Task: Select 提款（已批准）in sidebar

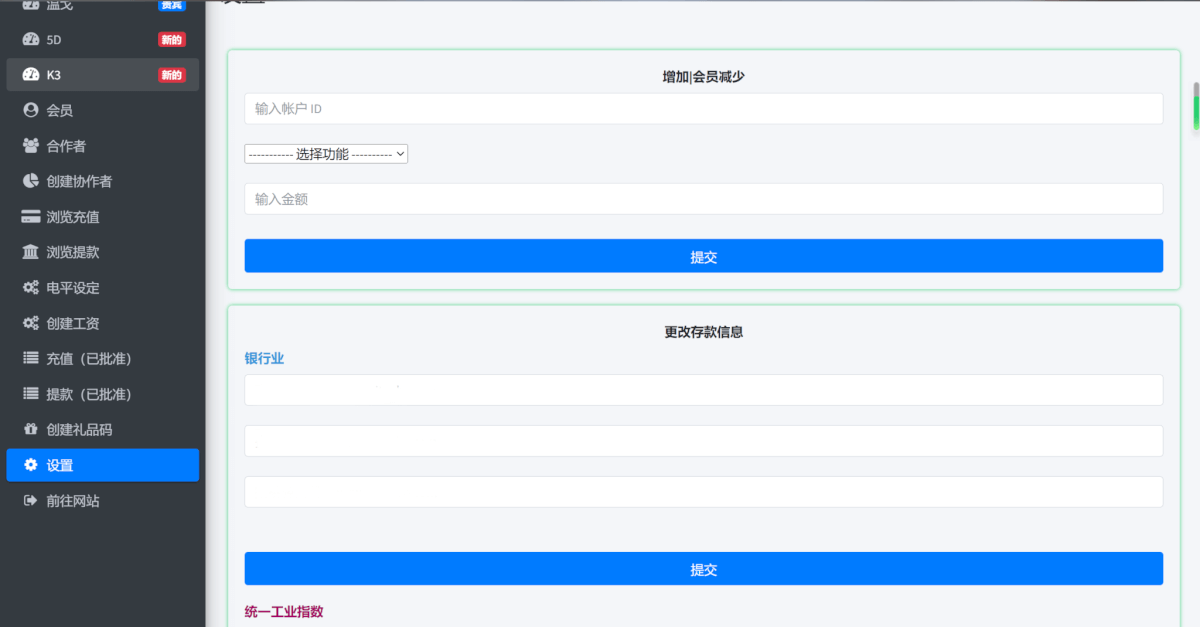Action: coord(88,394)
